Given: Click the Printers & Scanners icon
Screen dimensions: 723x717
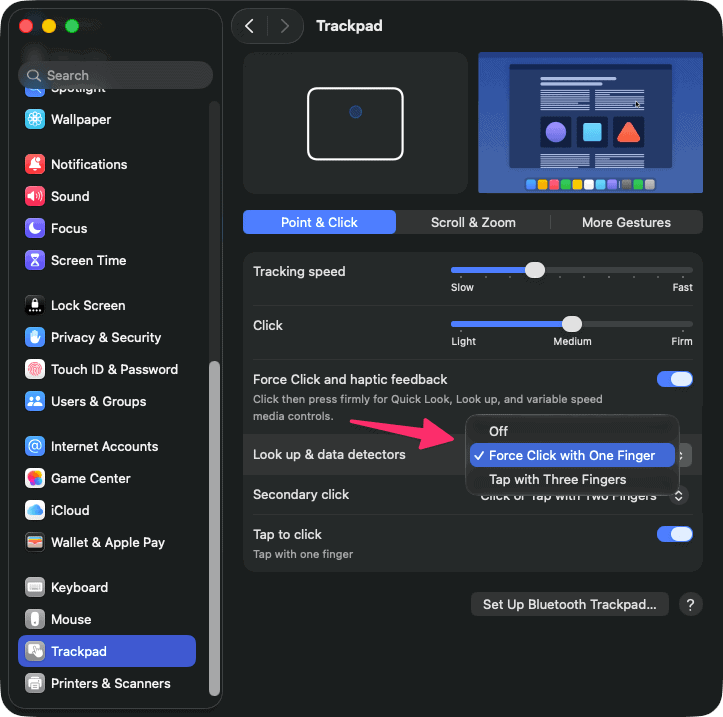Looking at the screenshot, I should click(35, 683).
